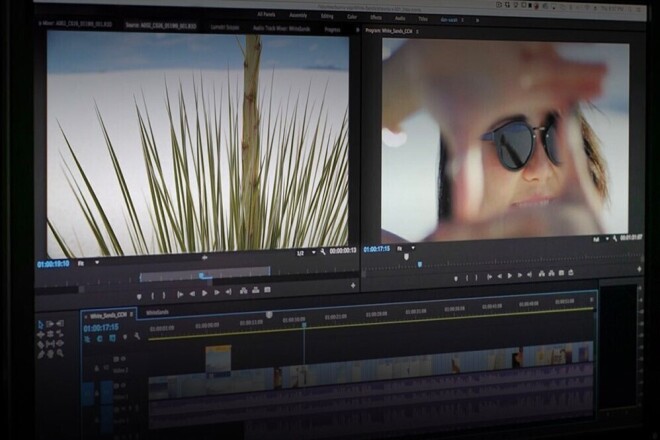Open the Audio Track Mixer tab

coord(282,28)
